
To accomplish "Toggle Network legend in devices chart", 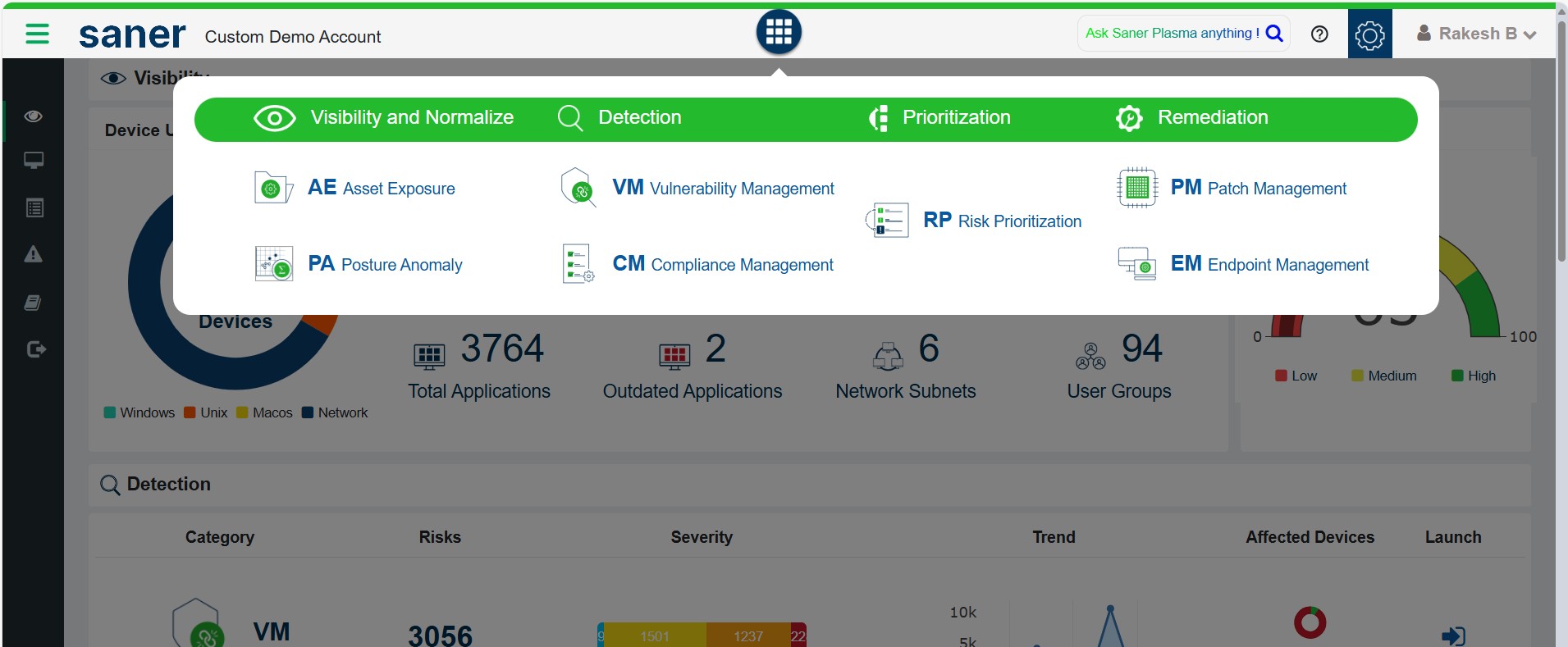I will coord(335,412).
